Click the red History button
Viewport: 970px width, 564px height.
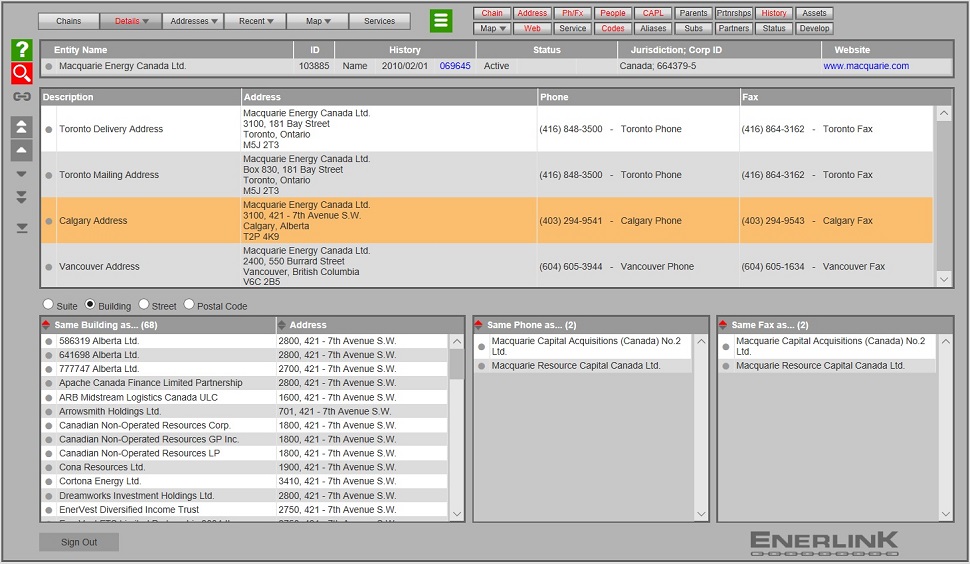[774, 13]
